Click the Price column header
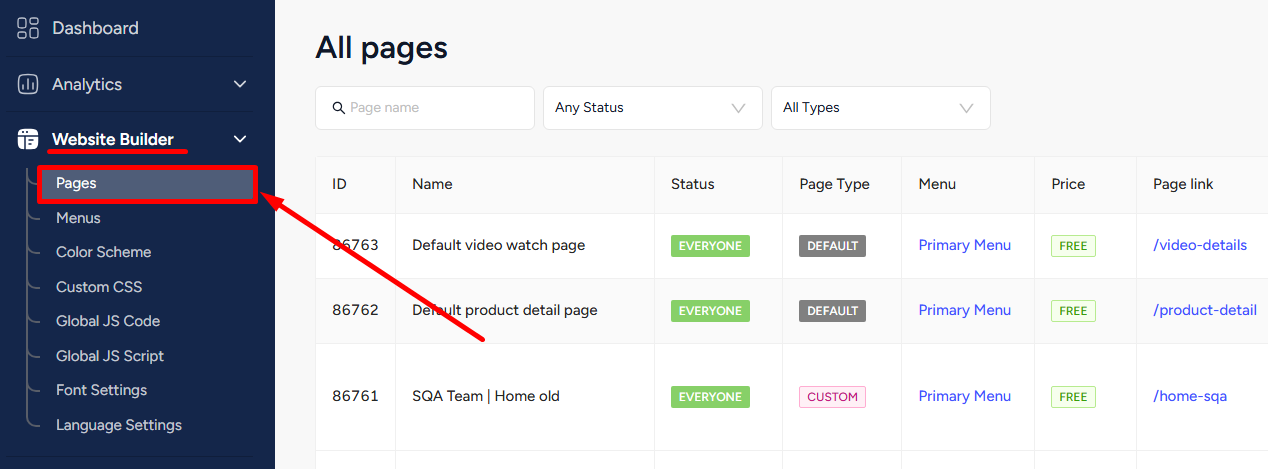This screenshot has width=1268, height=469. [1068, 184]
